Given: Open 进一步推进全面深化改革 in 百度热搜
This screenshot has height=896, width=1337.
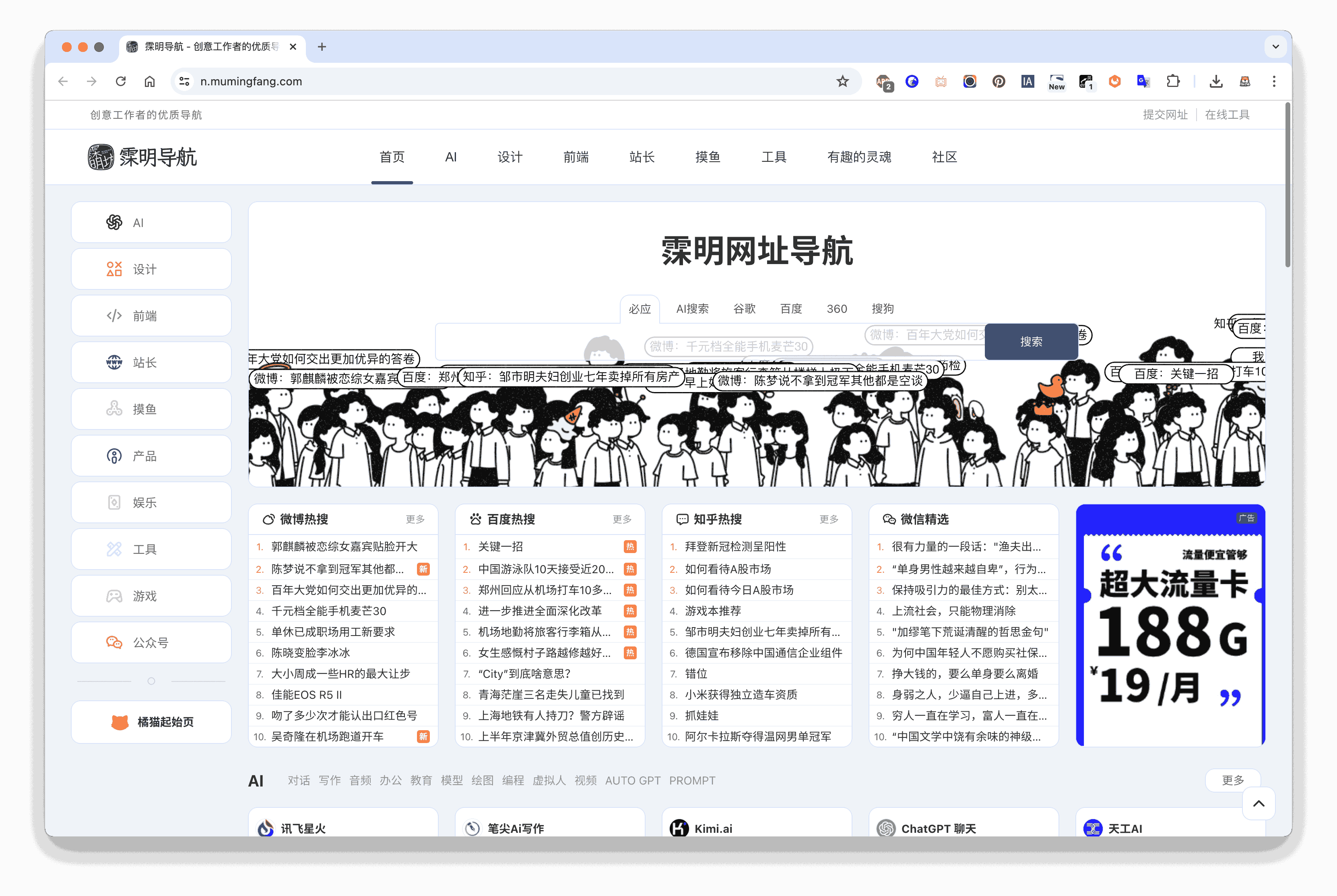Looking at the screenshot, I should 540,611.
